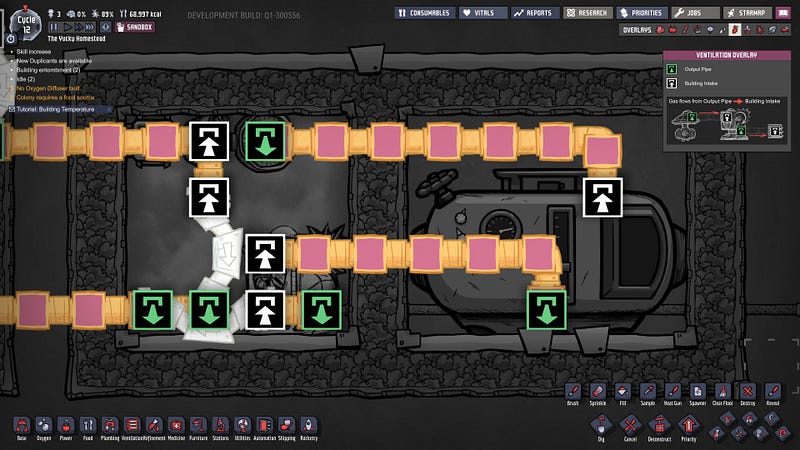Open the Food build category
The height and width of the screenshot is (450, 800).
pos(88,425)
